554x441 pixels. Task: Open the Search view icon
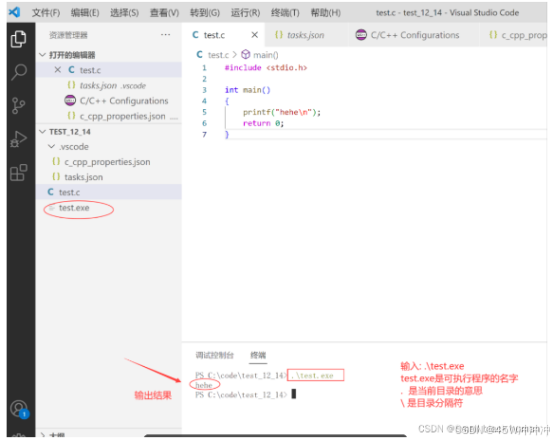19,72
